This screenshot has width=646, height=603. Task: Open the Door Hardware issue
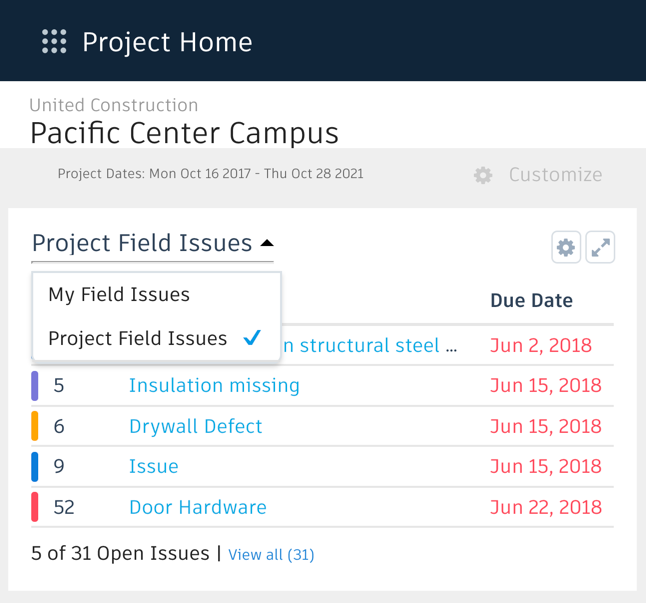pyautogui.click(x=198, y=507)
